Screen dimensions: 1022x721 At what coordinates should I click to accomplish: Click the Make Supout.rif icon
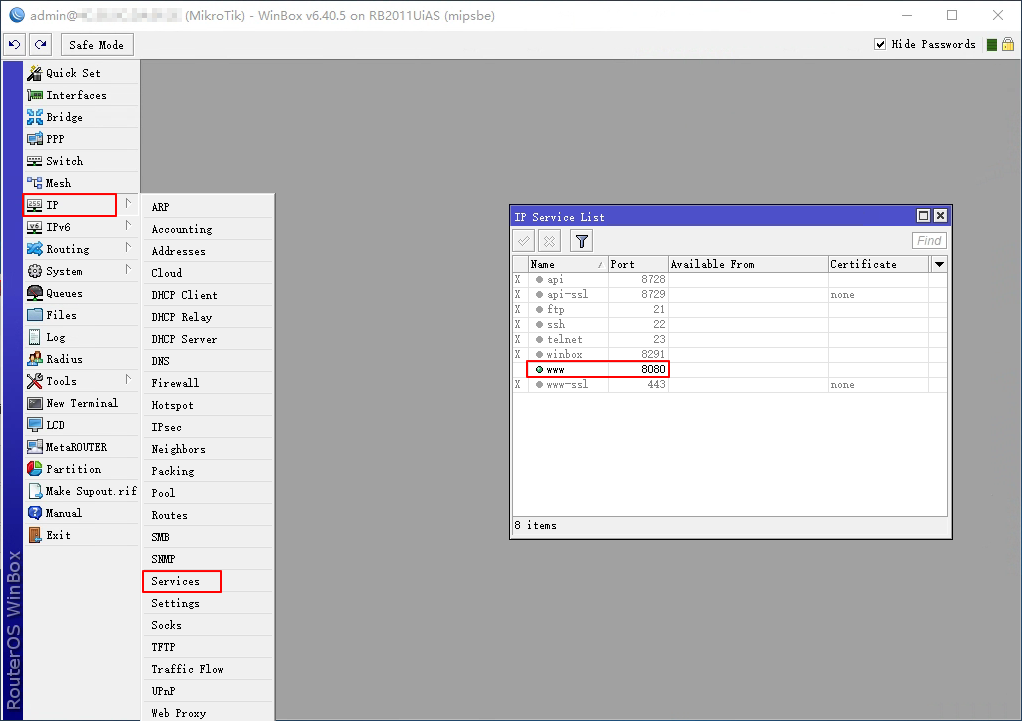click(35, 491)
